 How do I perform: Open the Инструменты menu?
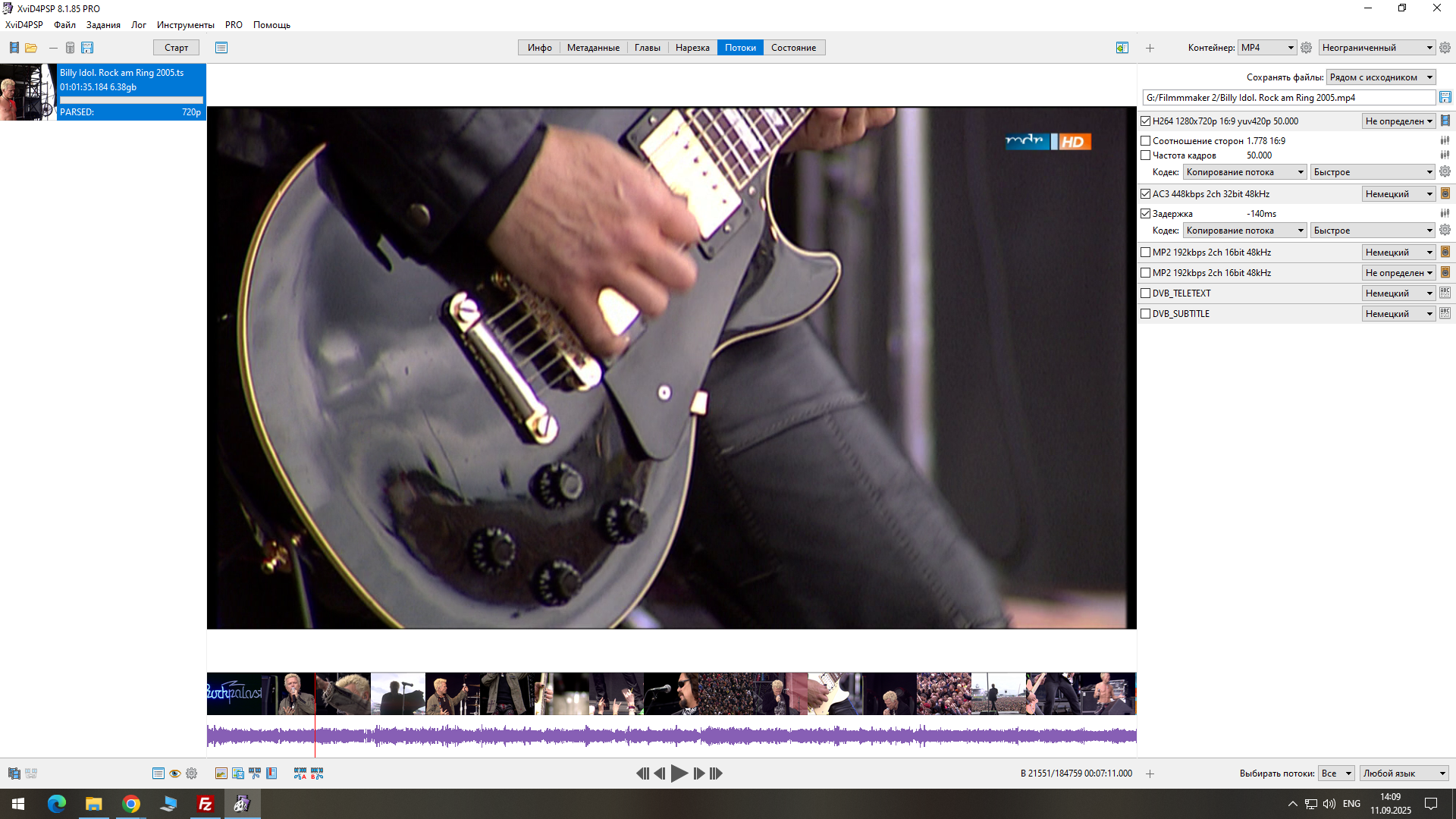tap(185, 25)
